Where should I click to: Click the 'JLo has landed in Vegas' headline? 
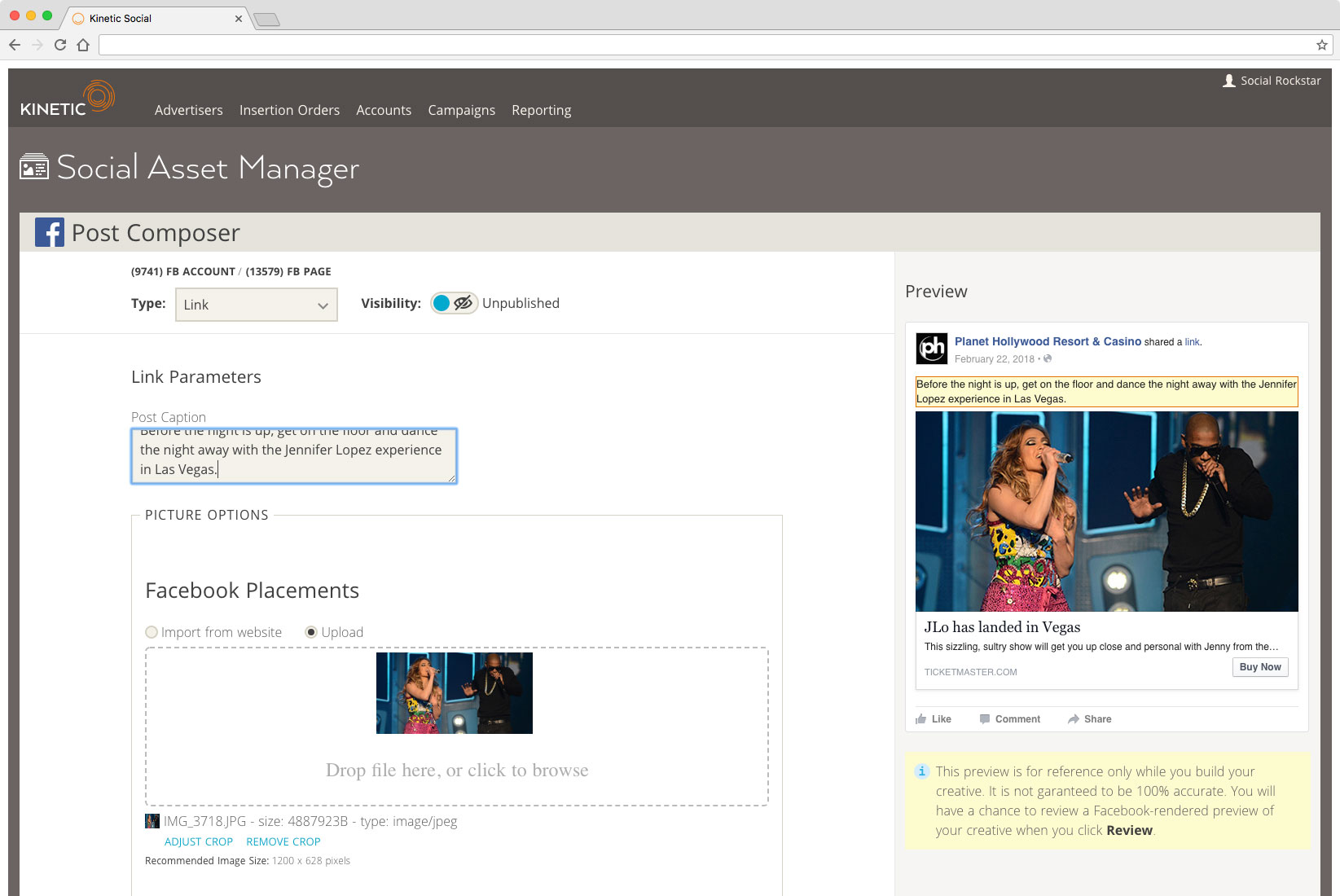(x=1002, y=627)
